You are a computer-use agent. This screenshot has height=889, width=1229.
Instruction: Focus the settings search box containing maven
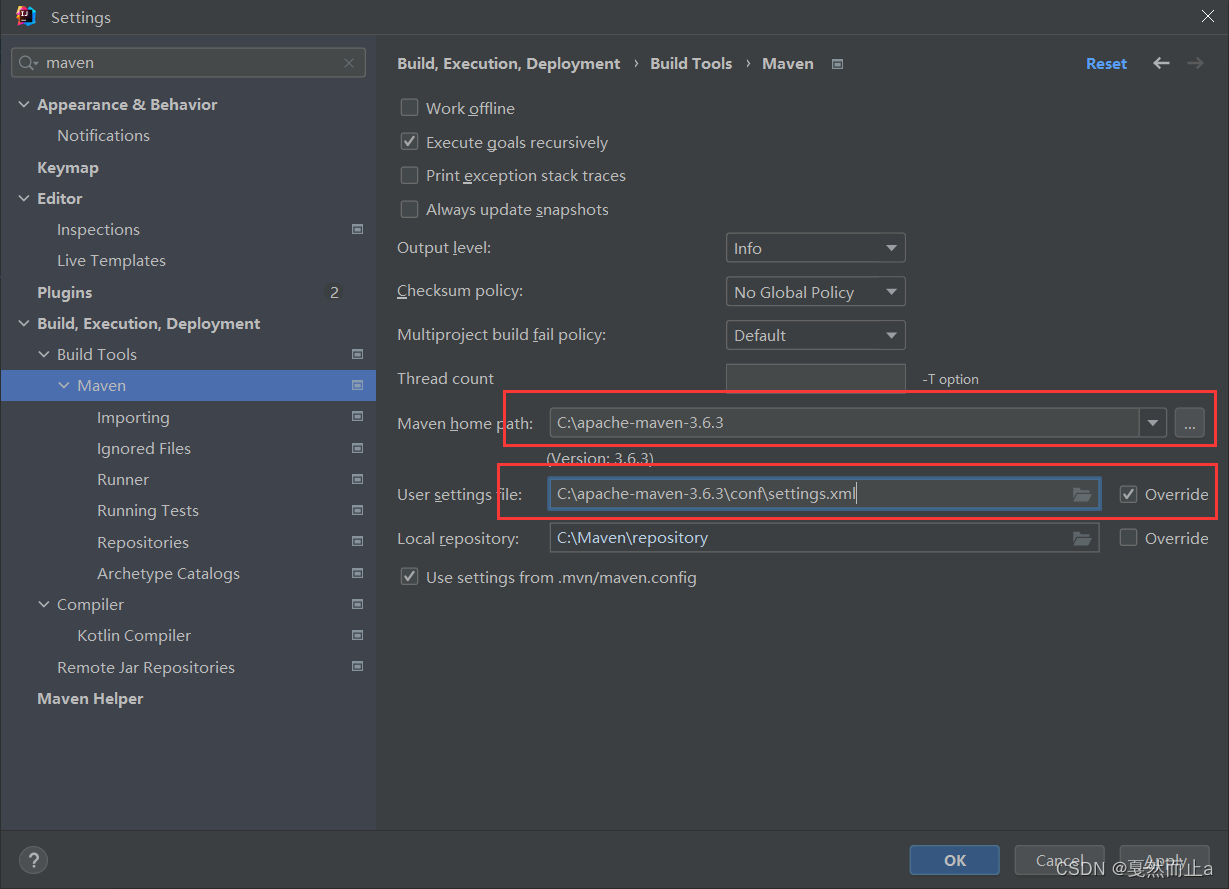[x=188, y=63]
